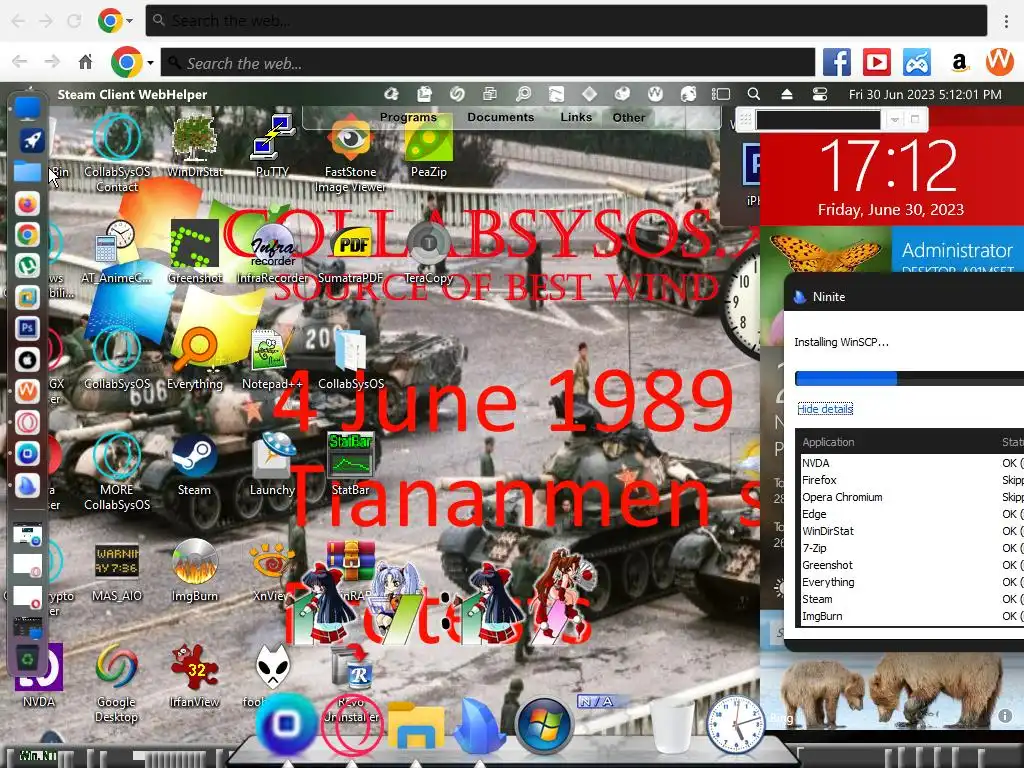Viewport: 1024px width, 768px height.
Task: Open the three-dot browser menu
Action: (x=1006, y=21)
